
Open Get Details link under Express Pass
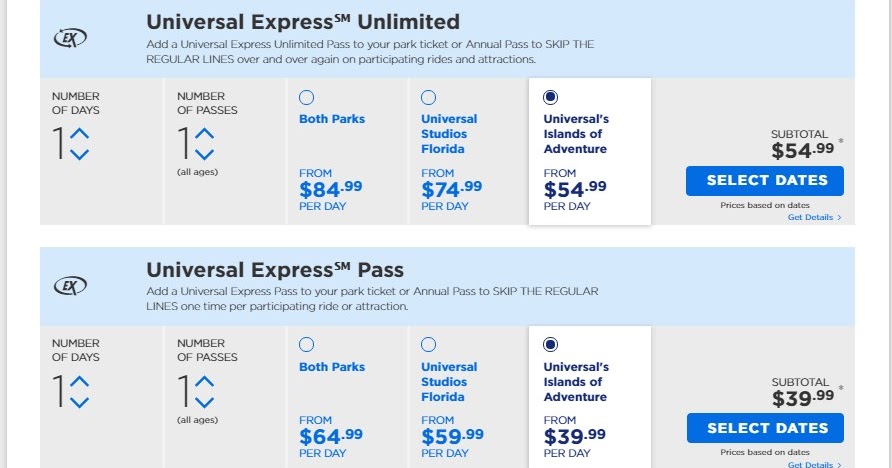point(814,464)
